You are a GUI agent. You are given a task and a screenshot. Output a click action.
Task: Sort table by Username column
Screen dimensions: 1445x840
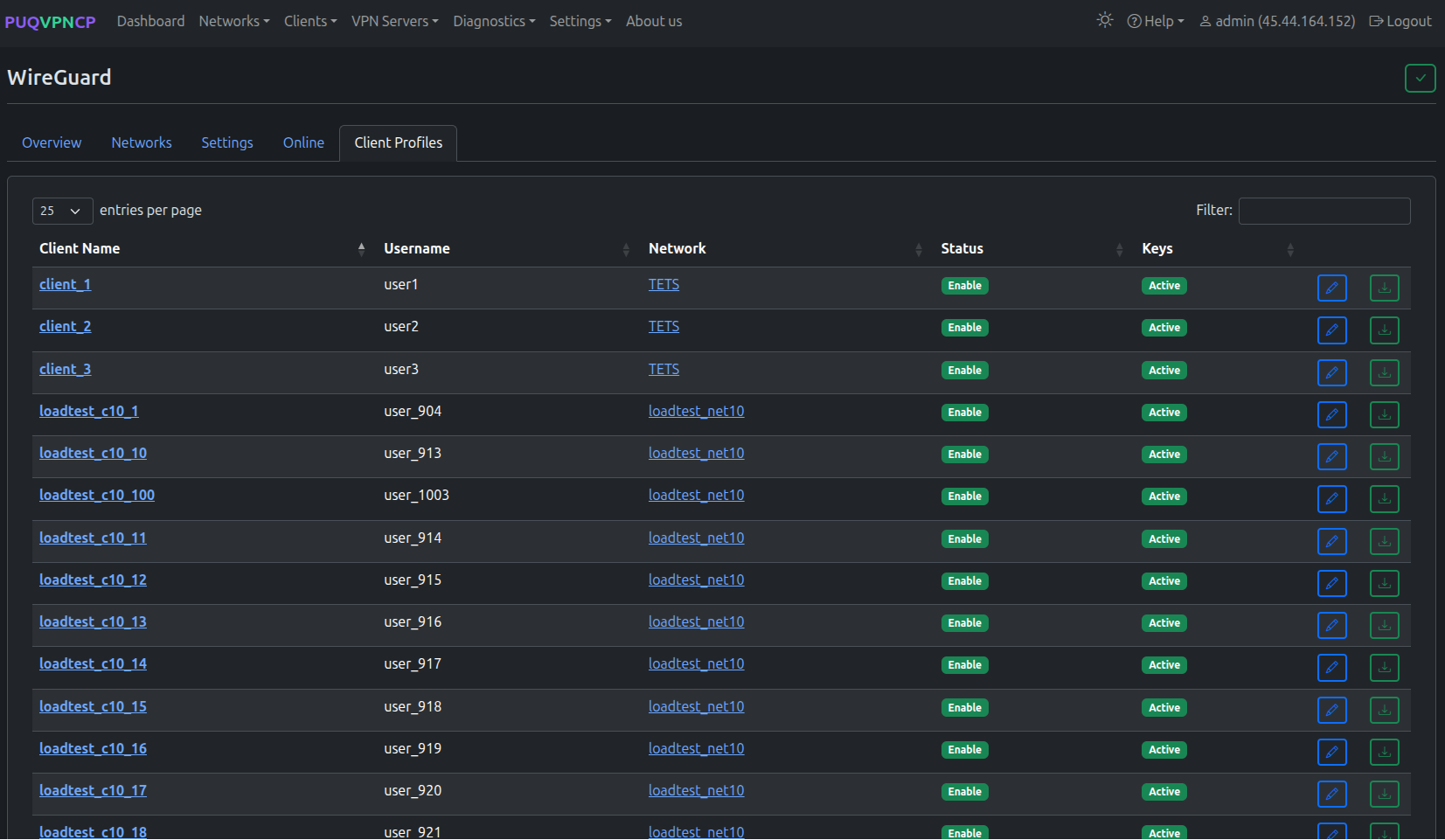pyautogui.click(x=507, y=249)
